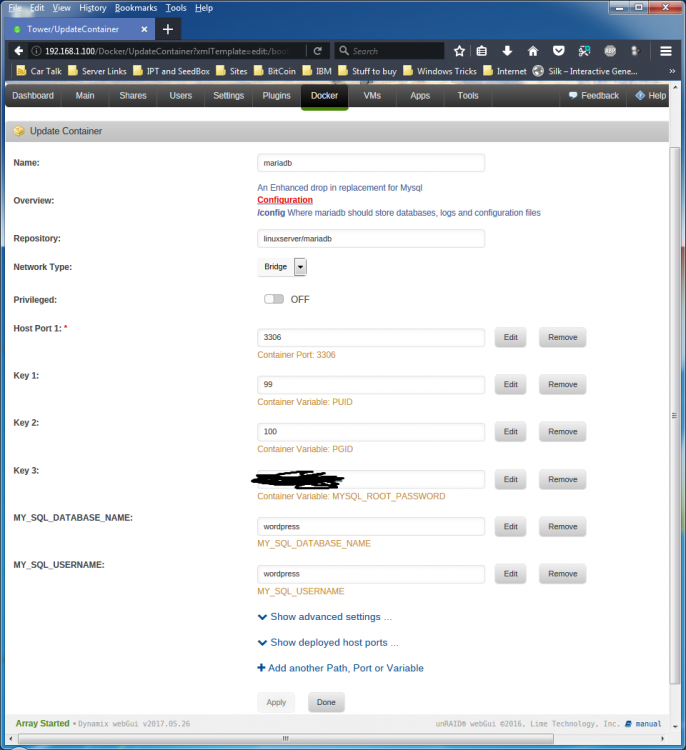Add another Path, Port or Variable
This screenshot has height=750, width=686.
(341, 668)
